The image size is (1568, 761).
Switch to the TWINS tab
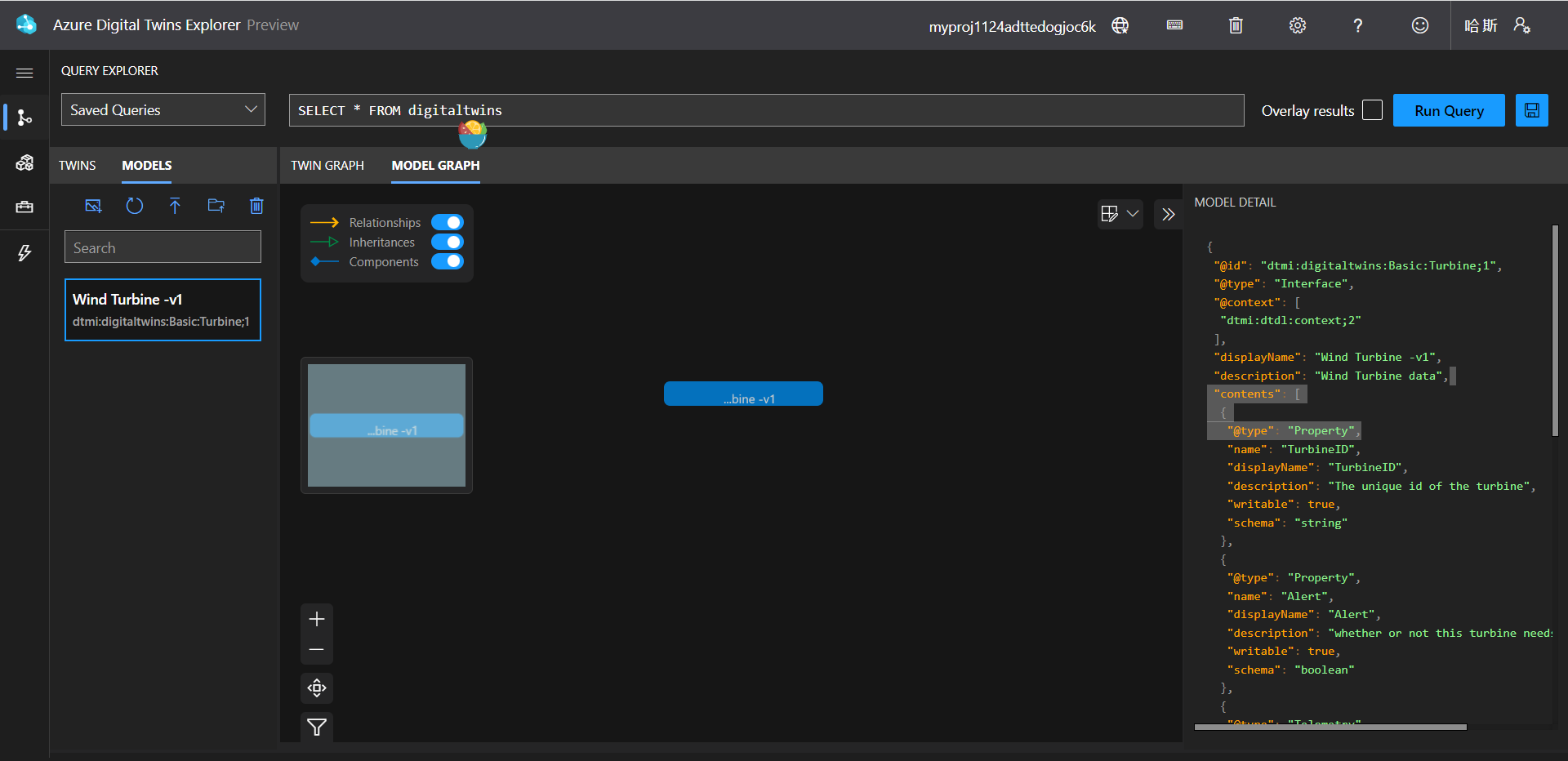(78, 166)
